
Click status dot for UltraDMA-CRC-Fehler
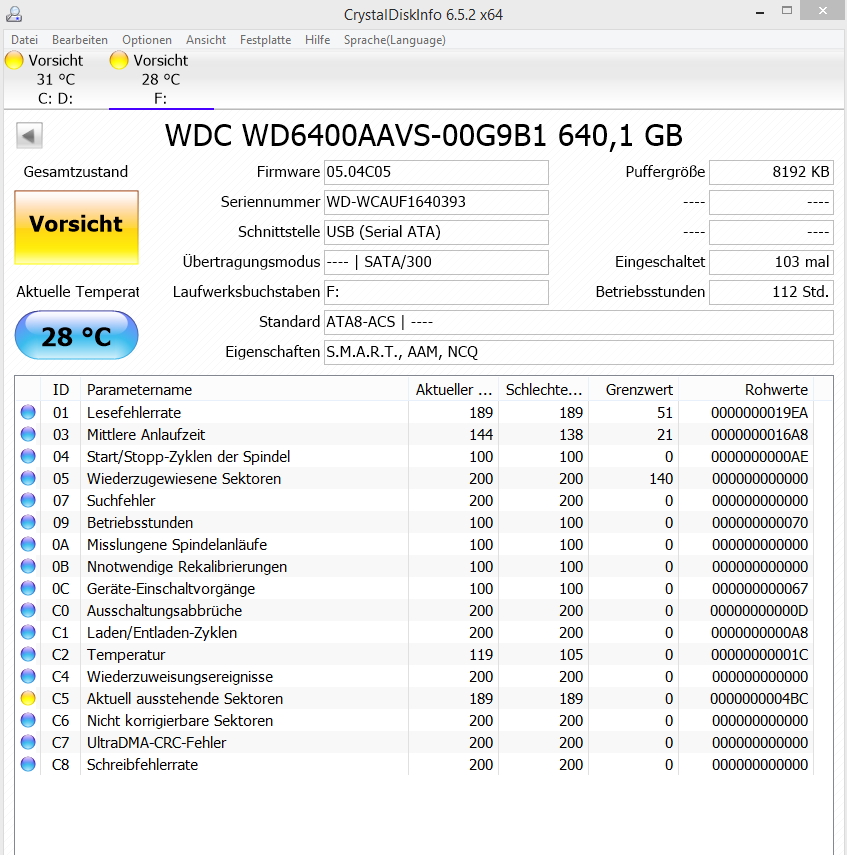point(28,742)
